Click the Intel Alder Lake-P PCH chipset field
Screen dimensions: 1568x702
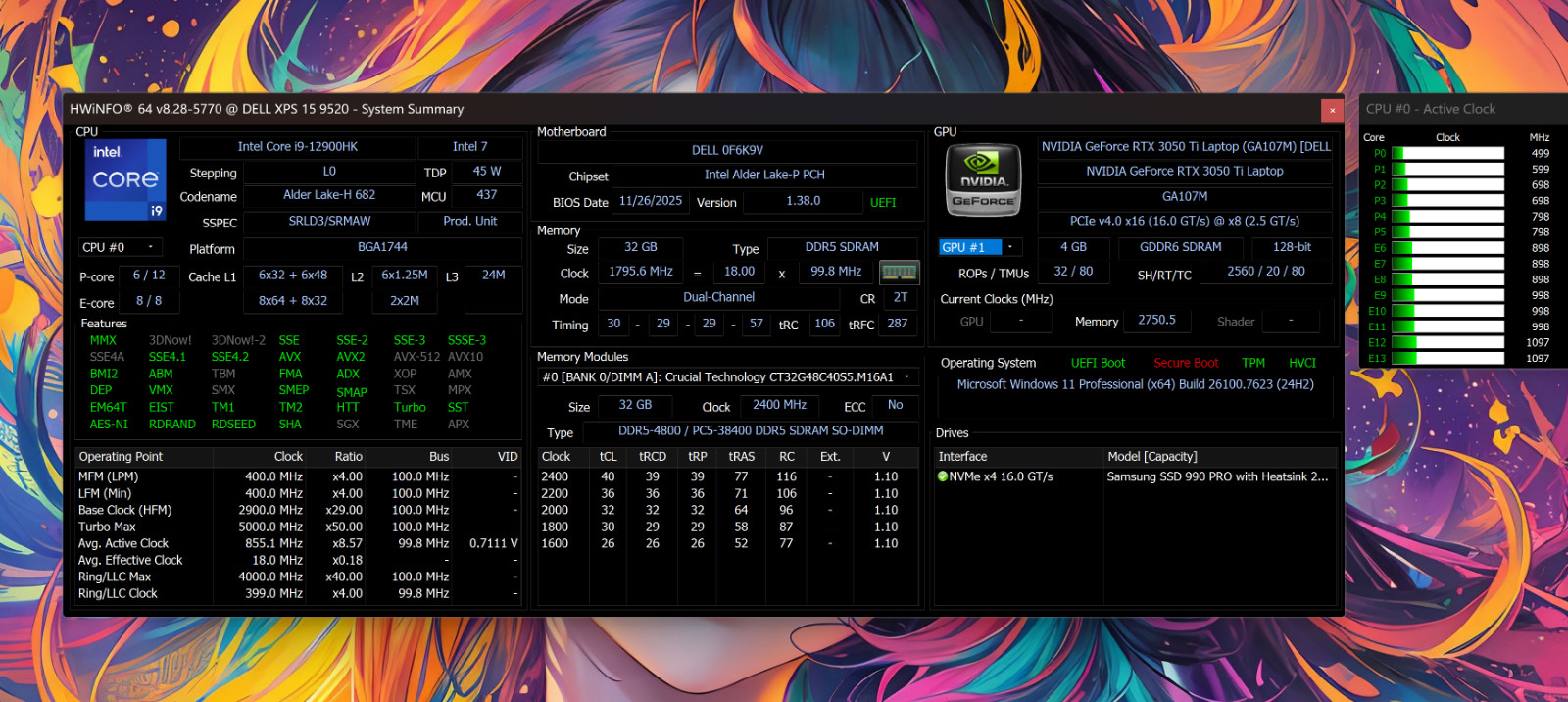(764, 175)
